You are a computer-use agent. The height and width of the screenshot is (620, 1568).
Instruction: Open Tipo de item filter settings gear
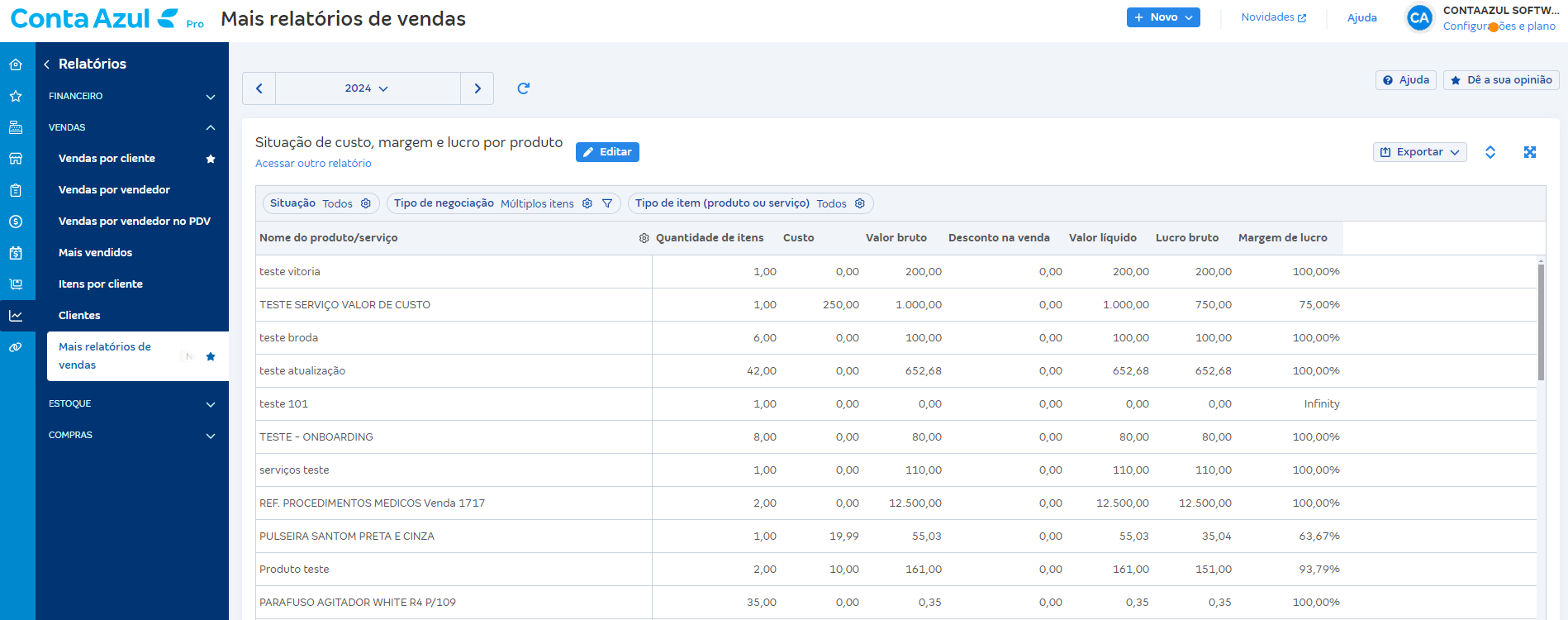coord(860,203)
